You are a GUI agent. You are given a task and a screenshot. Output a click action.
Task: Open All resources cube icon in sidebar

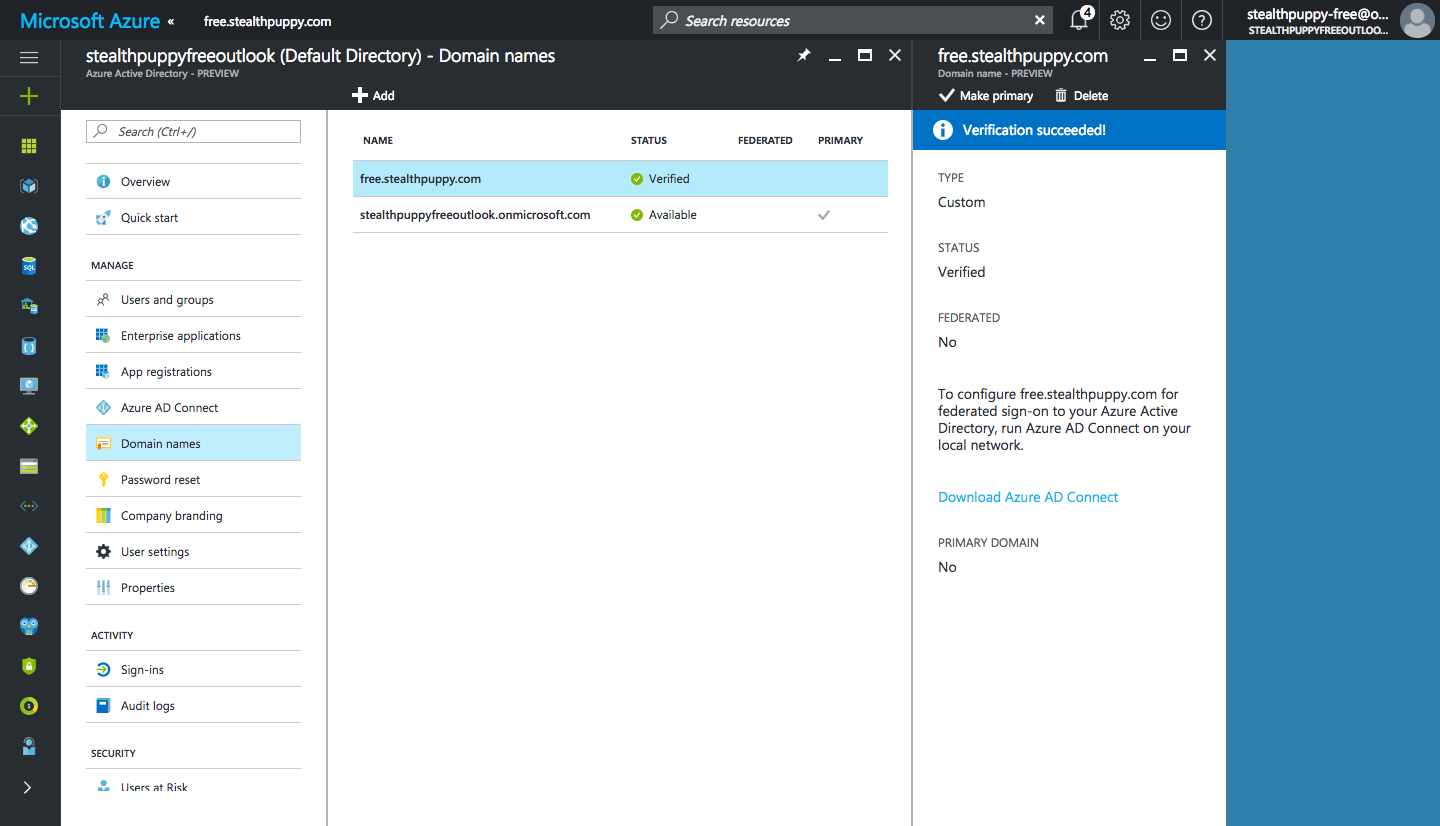[29, 186]
